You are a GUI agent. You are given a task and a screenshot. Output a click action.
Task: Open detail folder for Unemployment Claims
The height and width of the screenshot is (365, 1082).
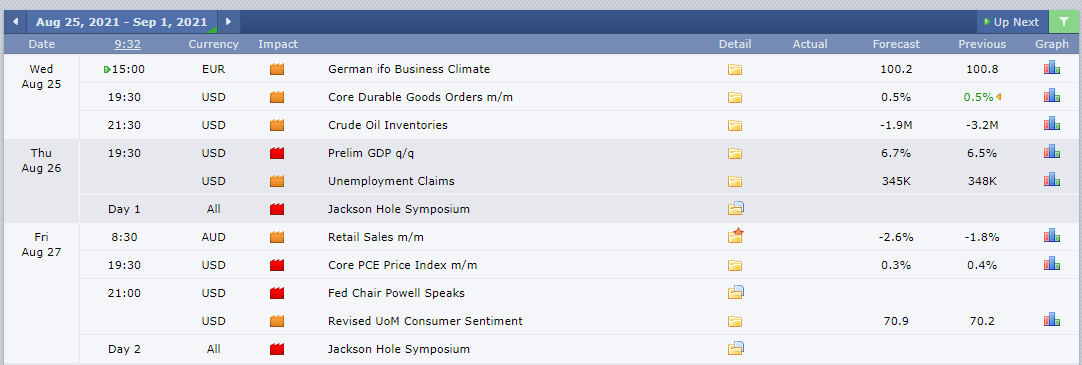(x=734, y=181)
